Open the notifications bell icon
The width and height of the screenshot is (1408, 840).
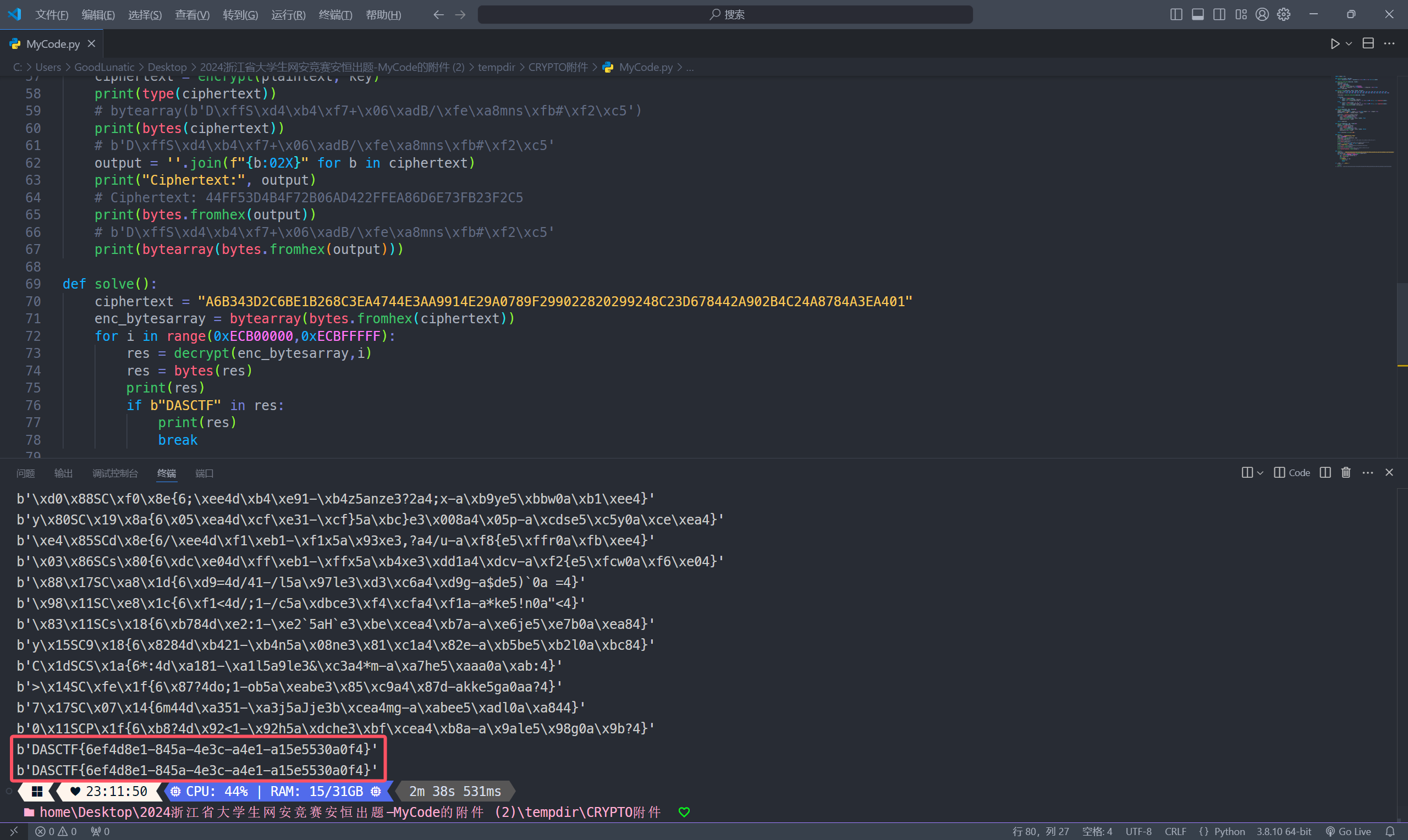1389,831
